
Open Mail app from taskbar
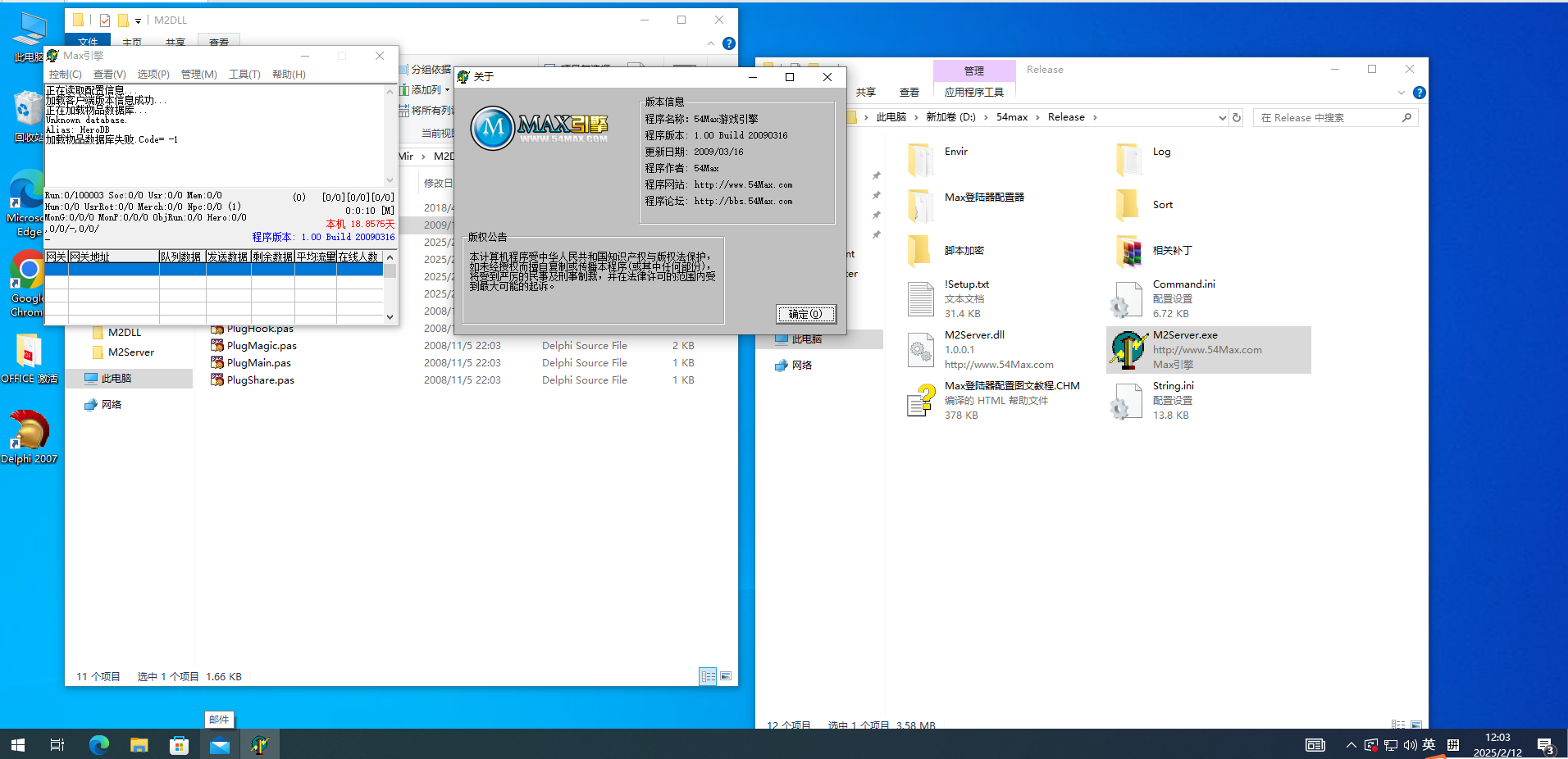click(220, 745)
